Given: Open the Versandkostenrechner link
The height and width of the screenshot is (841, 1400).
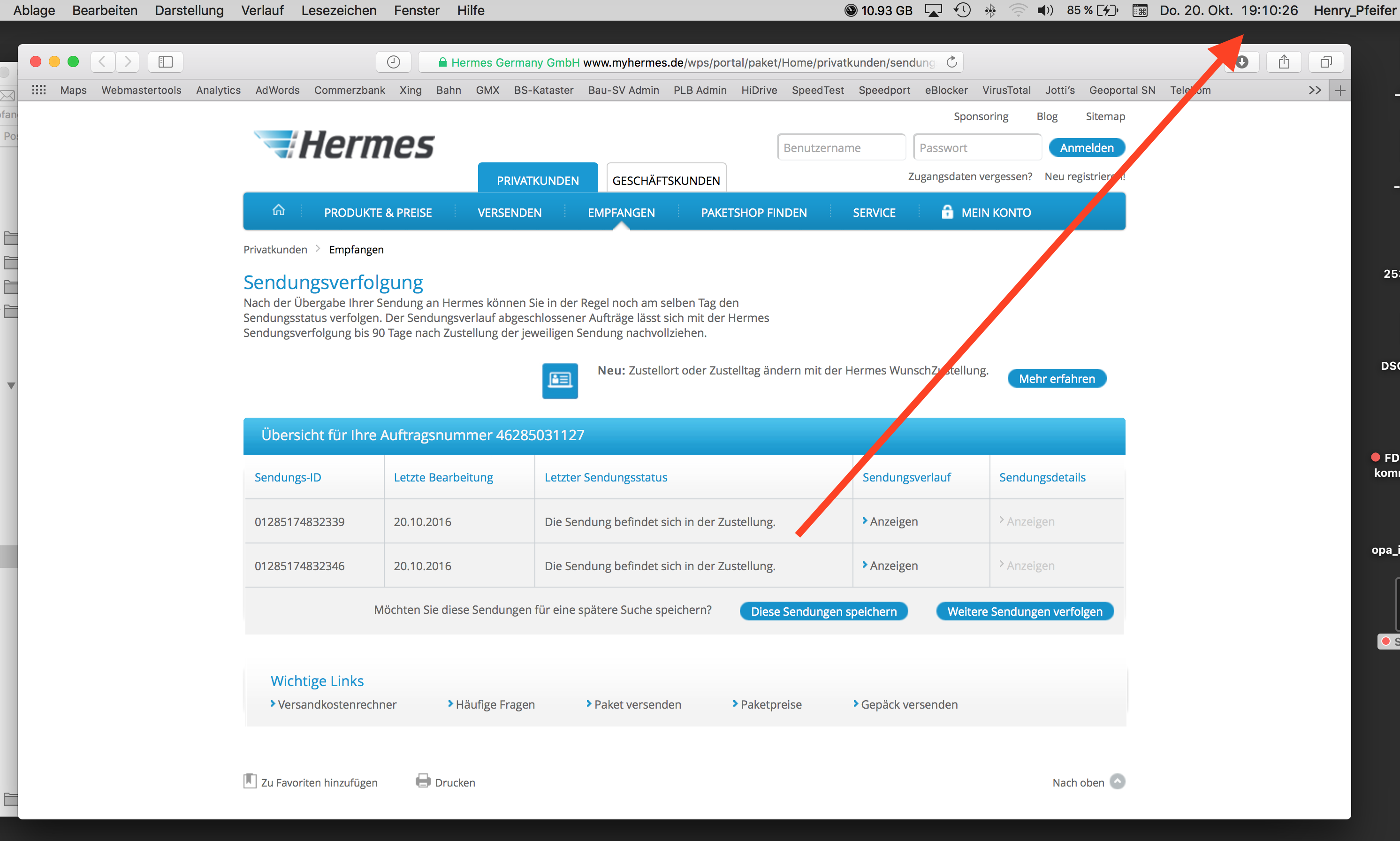Looking at the screenshot, I should [x=333, y=704].
